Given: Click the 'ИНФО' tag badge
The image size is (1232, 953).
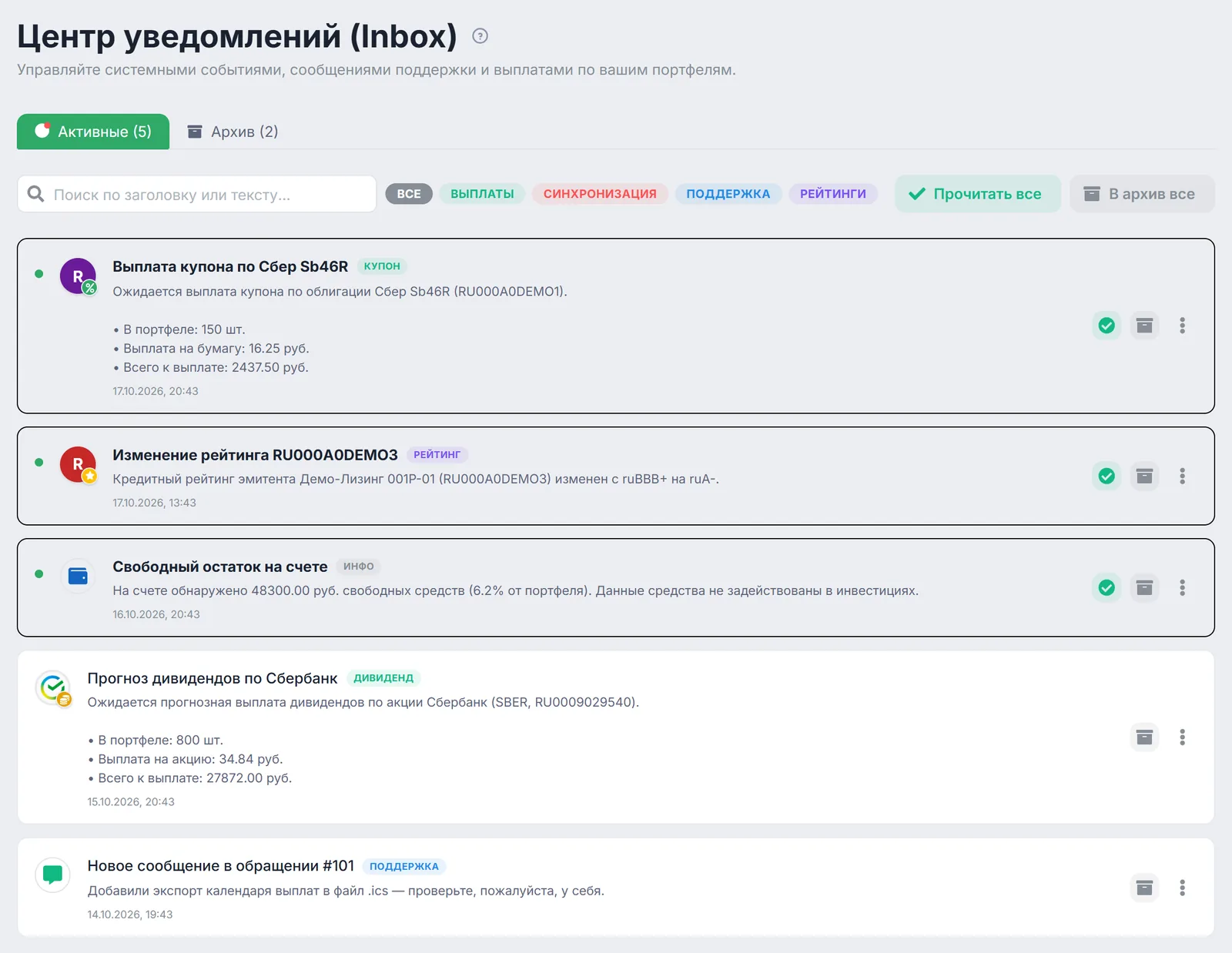Looking at the screenshot, I should [359, 567].
